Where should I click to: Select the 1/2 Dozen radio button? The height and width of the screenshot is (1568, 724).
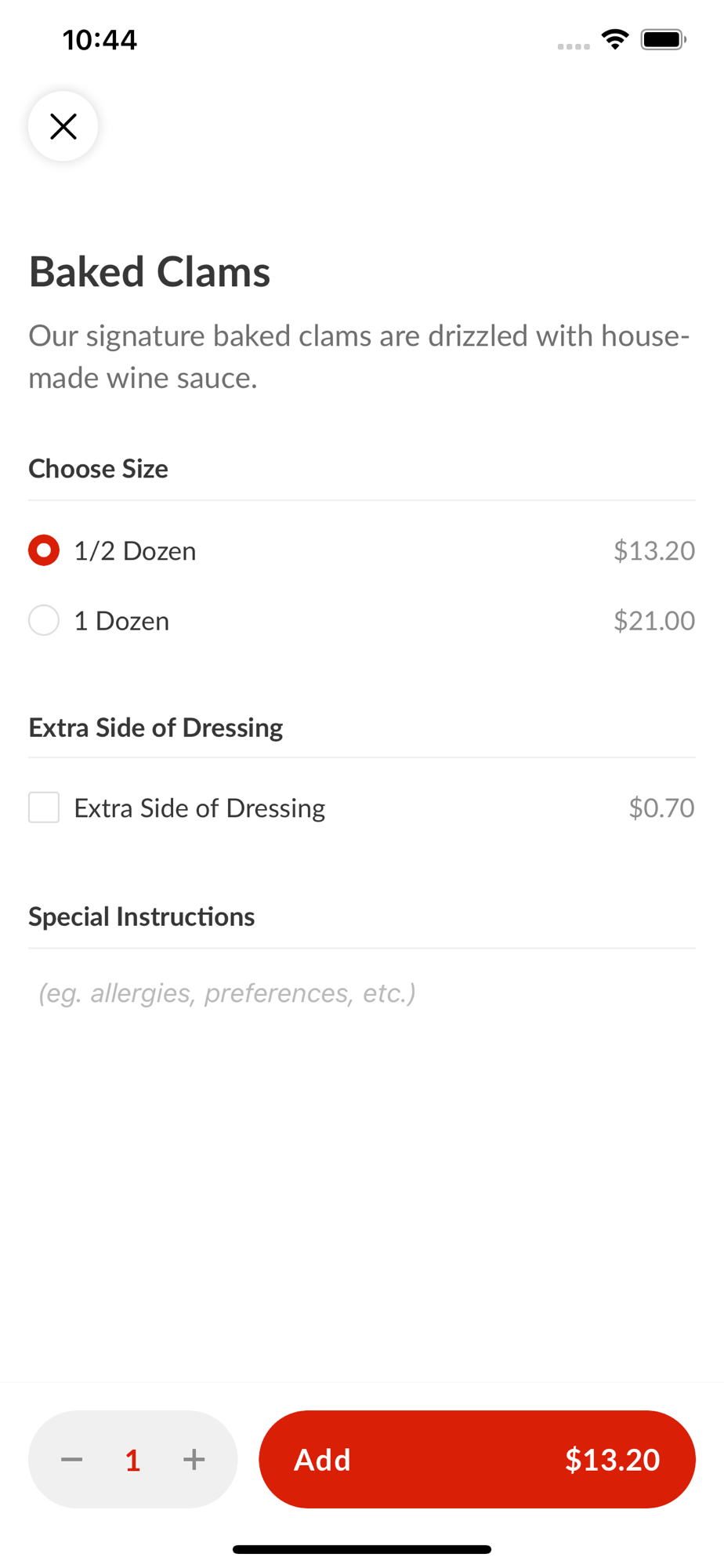44,550
